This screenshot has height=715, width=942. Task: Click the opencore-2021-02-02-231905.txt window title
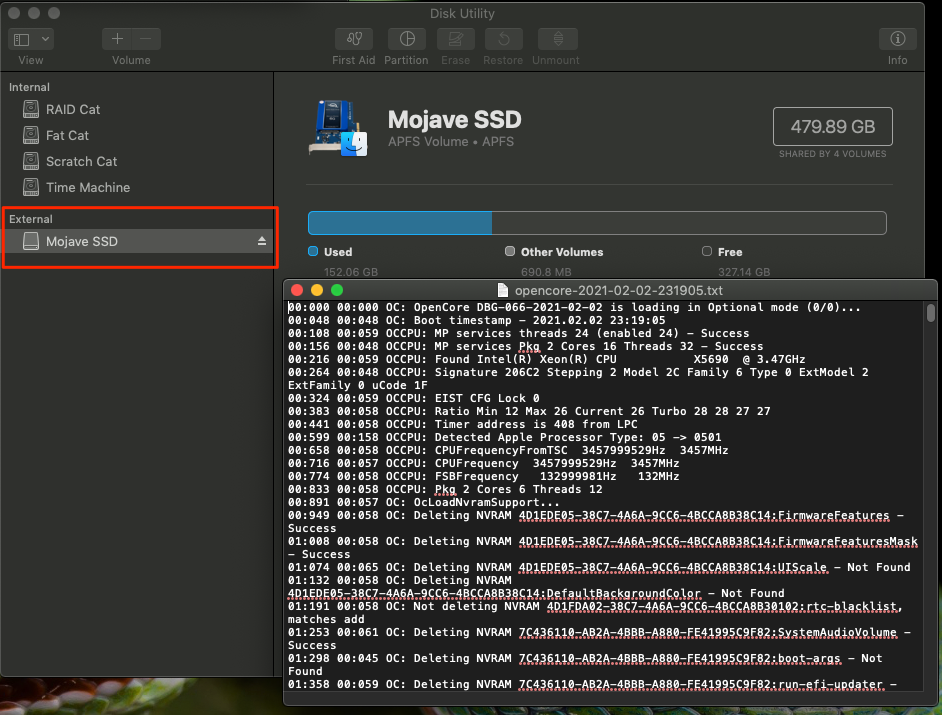(x=619, y=290)
